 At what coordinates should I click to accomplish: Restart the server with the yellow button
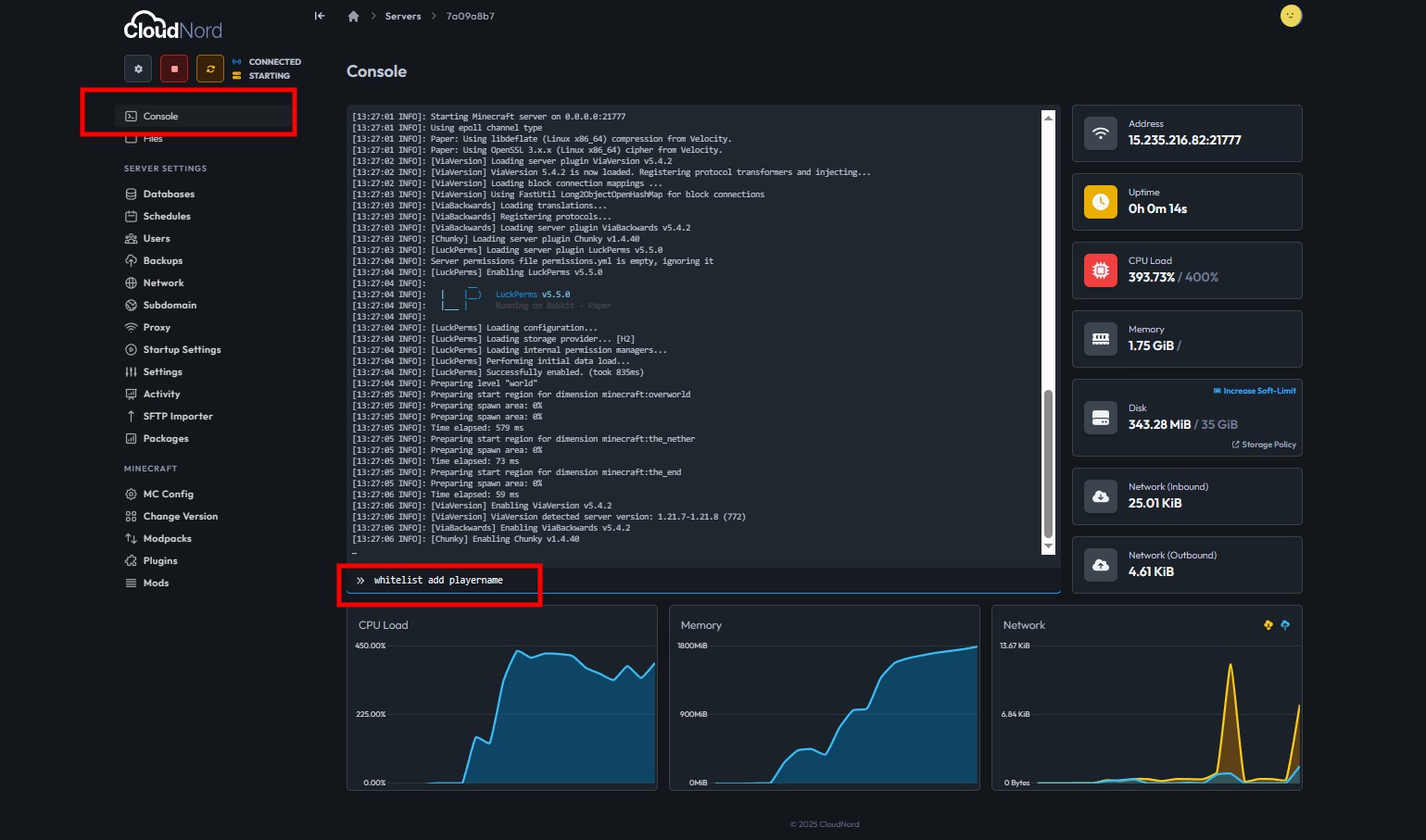pos(210,69)
